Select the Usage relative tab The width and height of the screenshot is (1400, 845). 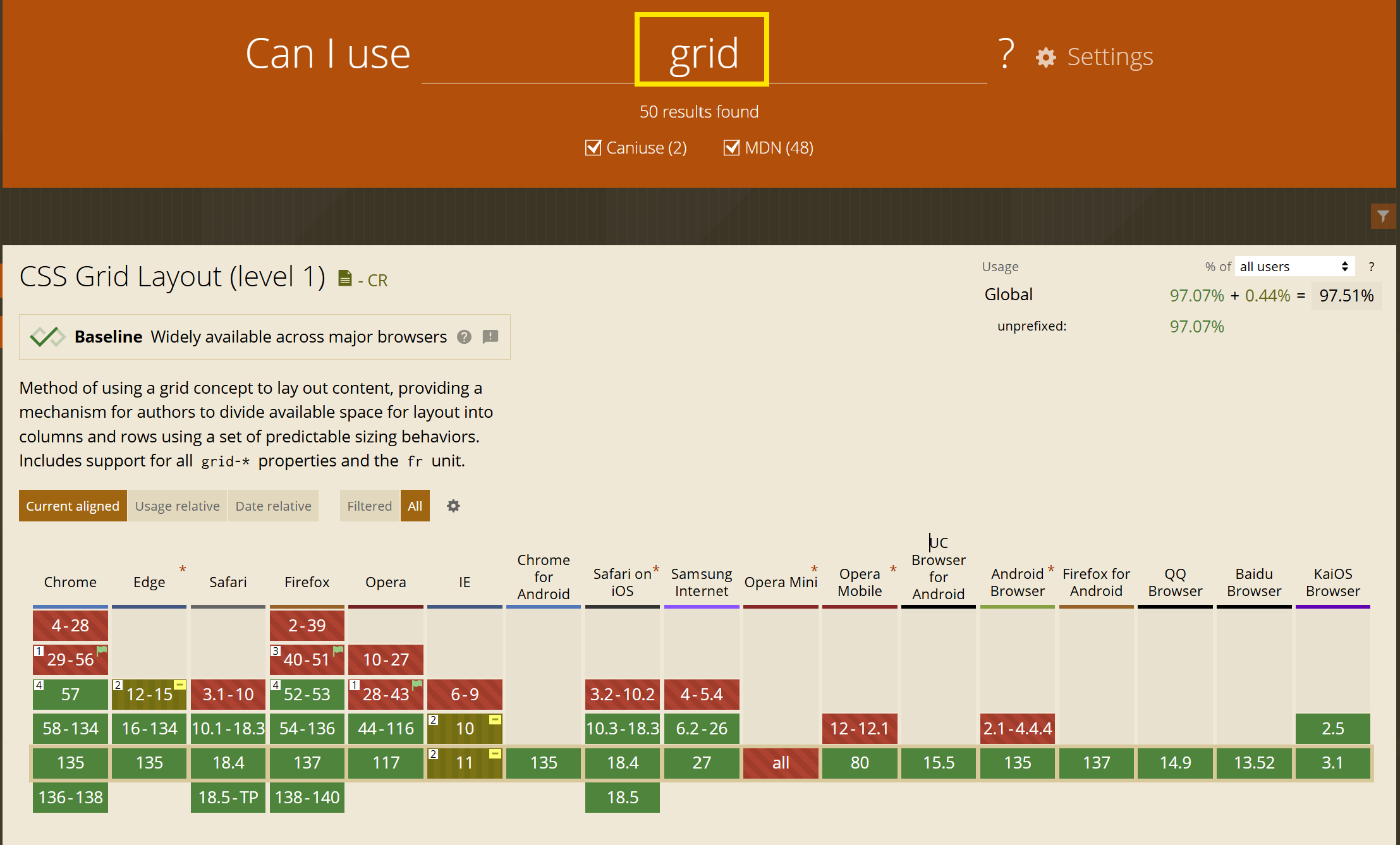click(x=177, y=506)
